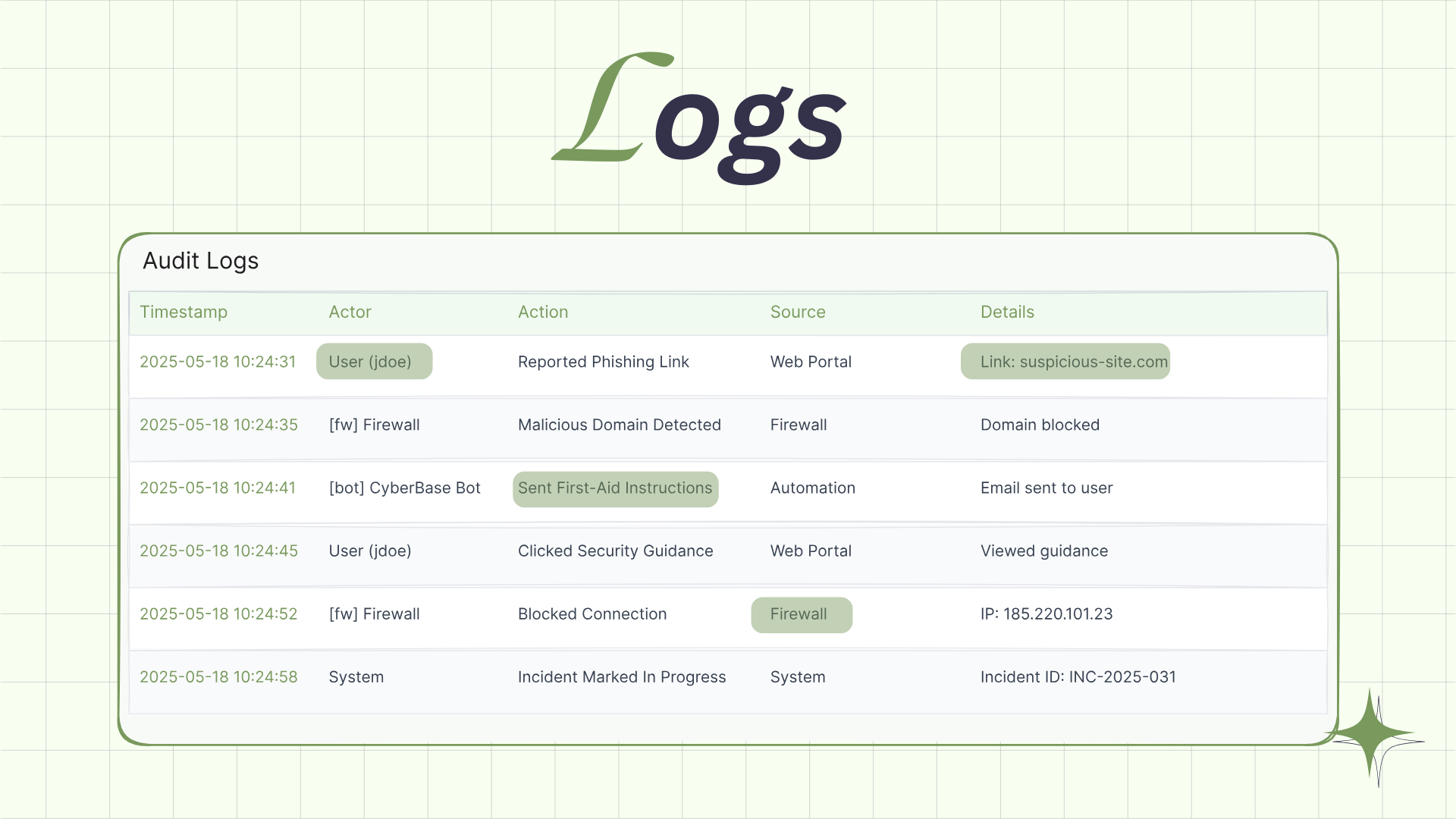The width and height of the screenshot is (1456, 819).
Task: Click the Incident ID: INC-2025-031 detail
Action: click(x=1078, y=676)
